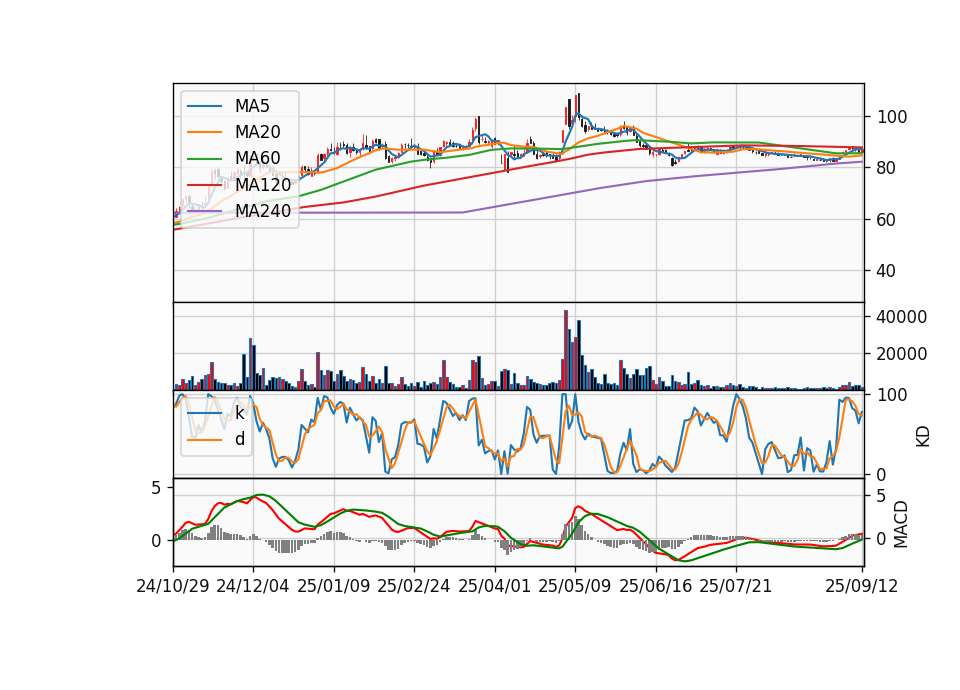Click the 40000 volume axis label
The height and width of the screenshot is (690, 960).
[902, 317]
